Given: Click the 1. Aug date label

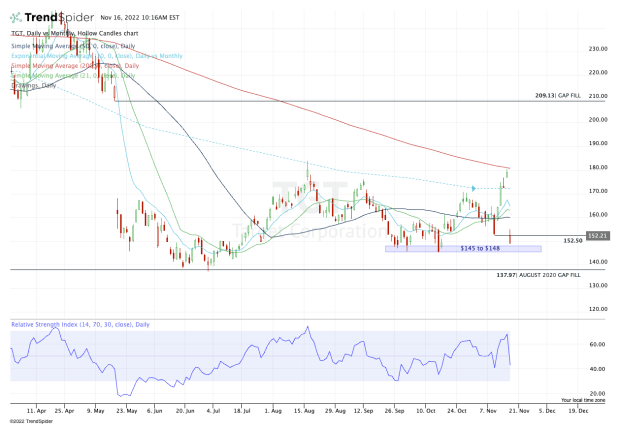Looking at the screenshot, I should point(273,411).
